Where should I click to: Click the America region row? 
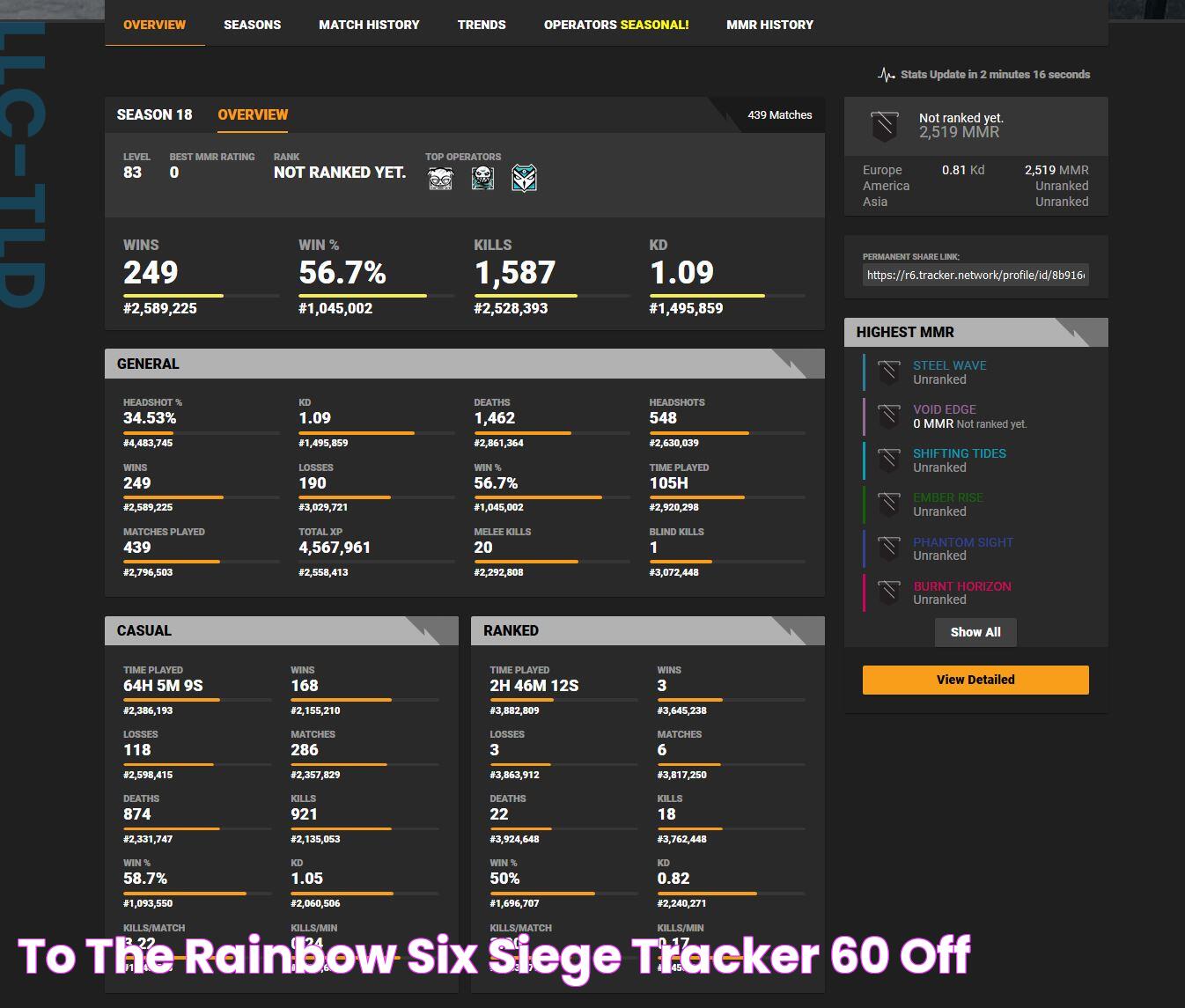975,186
